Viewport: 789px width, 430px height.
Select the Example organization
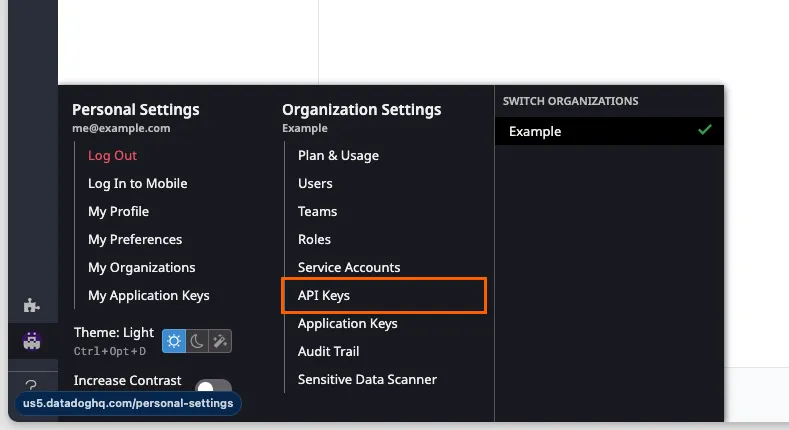pos(609,131)
